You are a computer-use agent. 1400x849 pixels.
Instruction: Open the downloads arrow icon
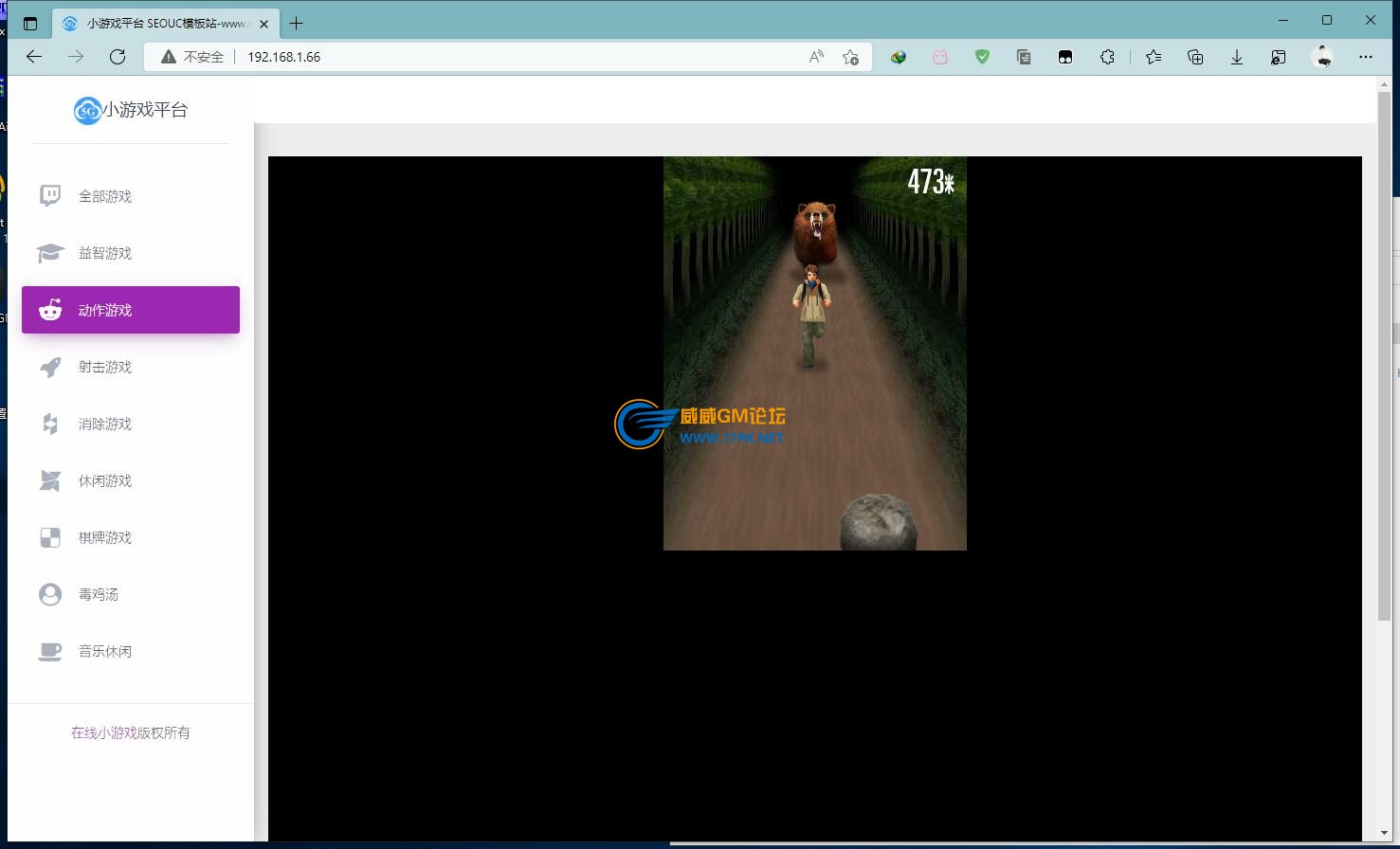click(x=1237, y=57)
